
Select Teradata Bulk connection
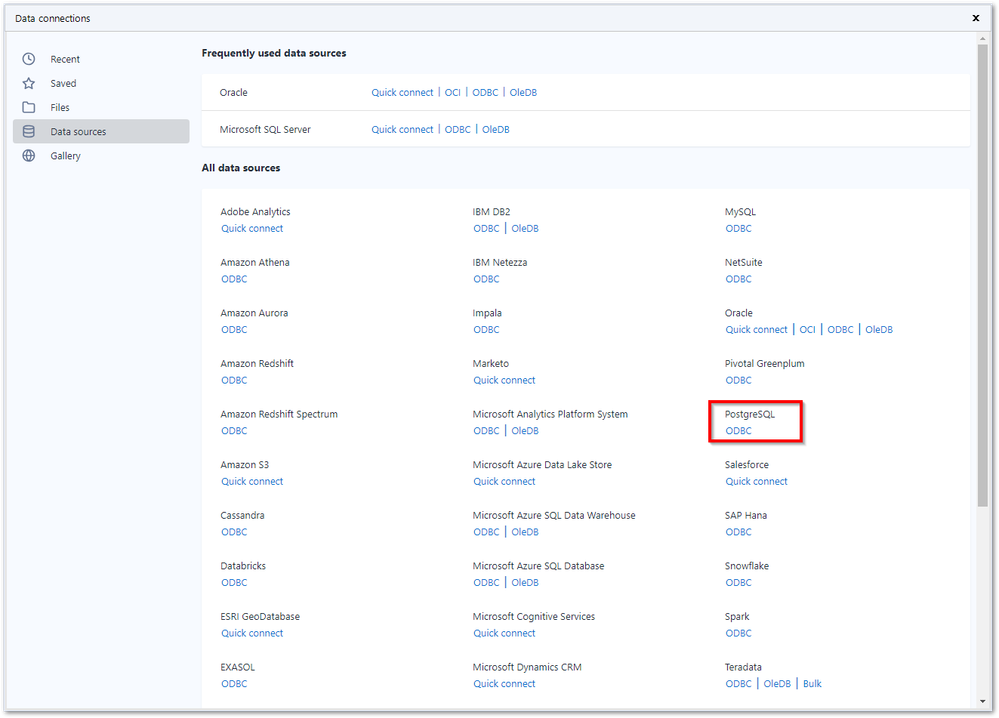(812, 684)
